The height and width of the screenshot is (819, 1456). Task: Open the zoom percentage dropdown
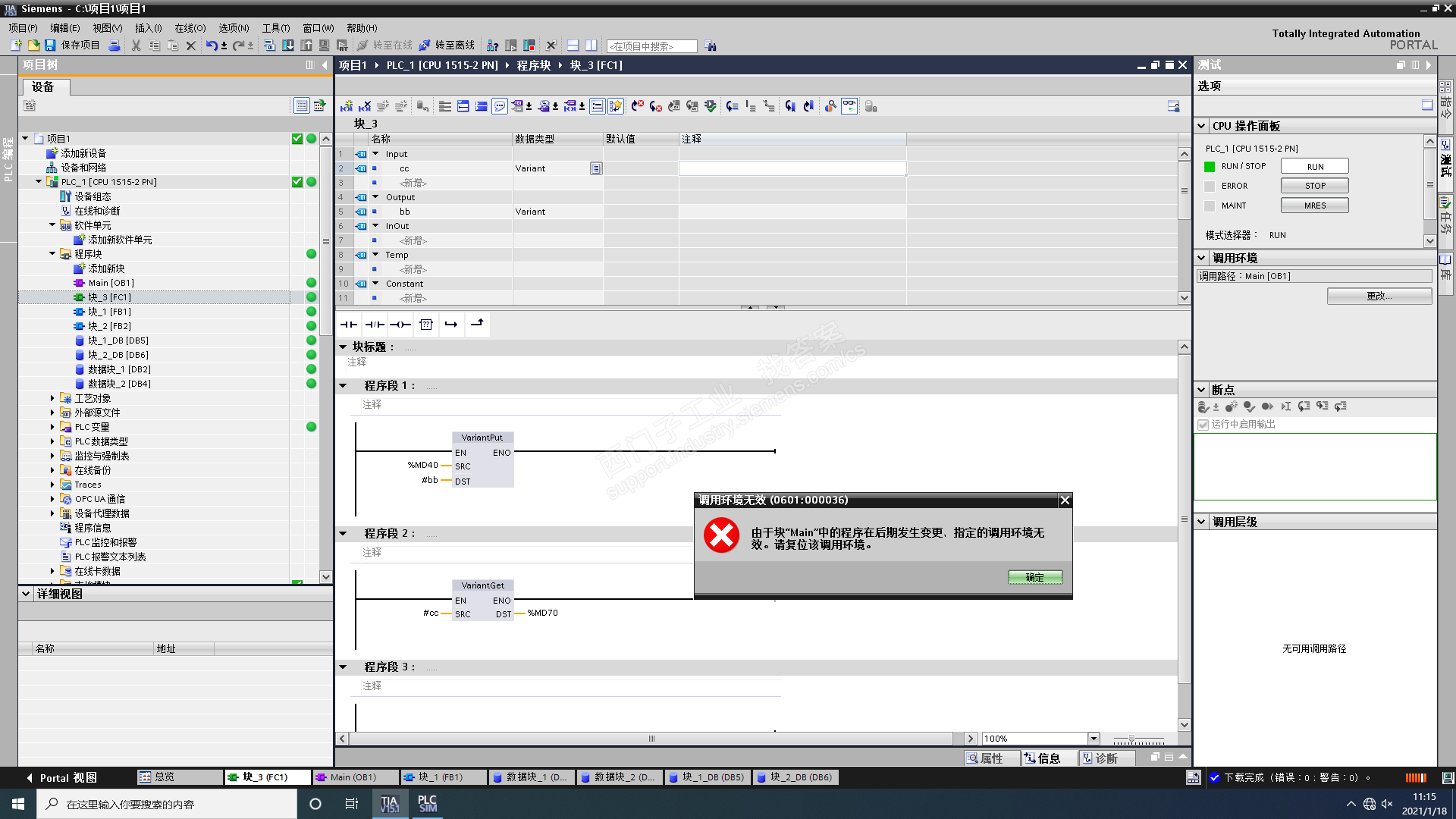[1094, 739]
